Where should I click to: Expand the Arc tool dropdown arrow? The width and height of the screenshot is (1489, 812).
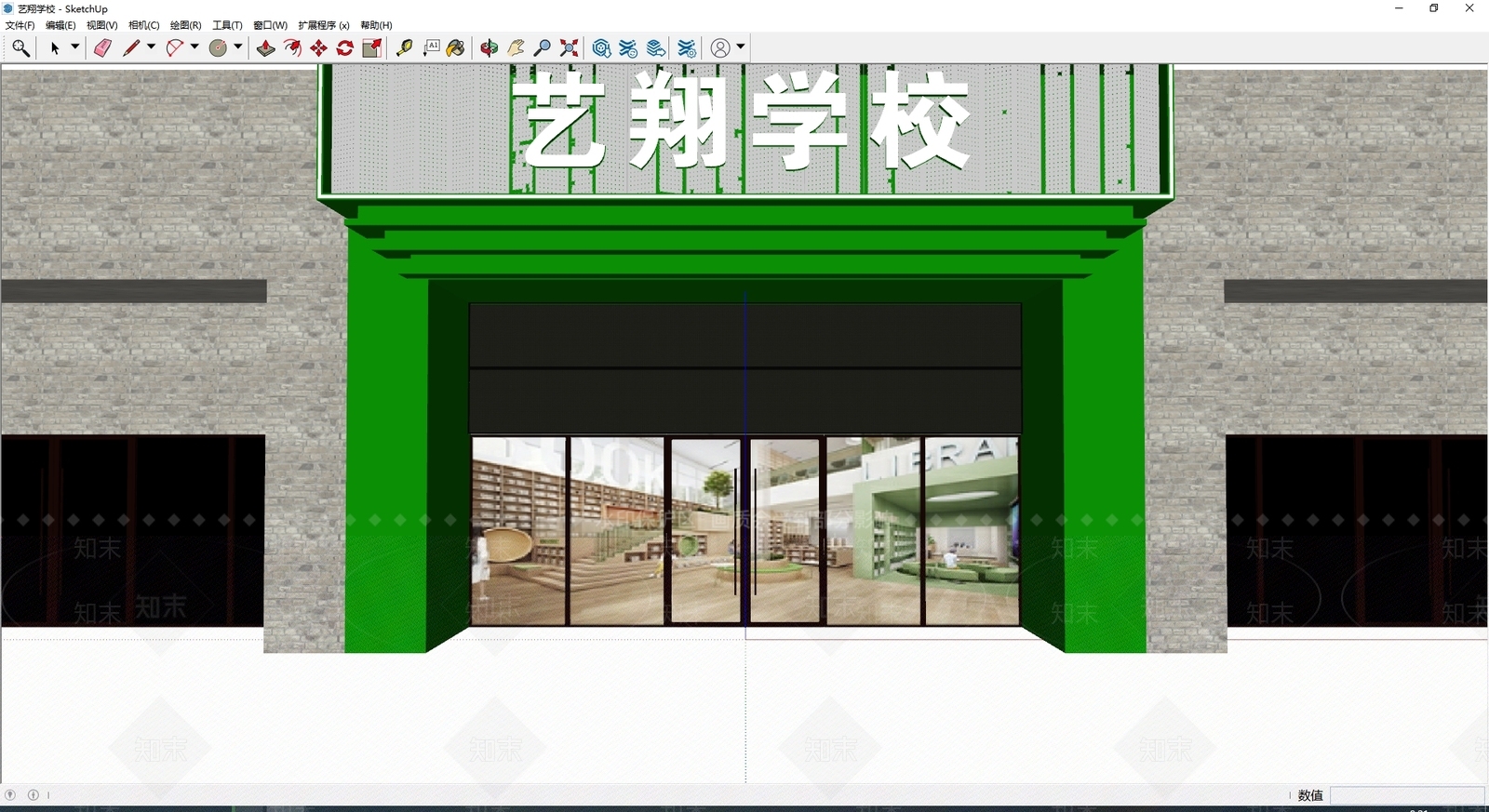195,47
